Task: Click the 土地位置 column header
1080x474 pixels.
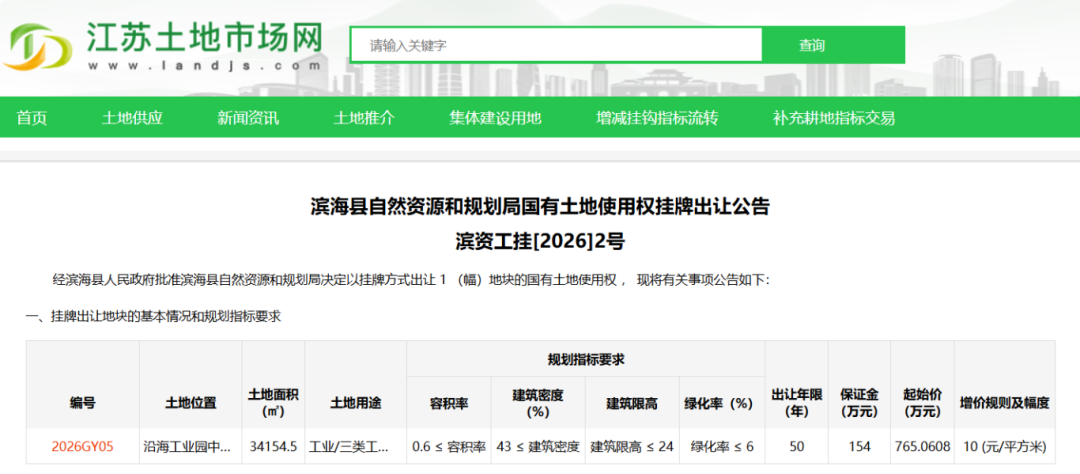Action: coord(190,403)
